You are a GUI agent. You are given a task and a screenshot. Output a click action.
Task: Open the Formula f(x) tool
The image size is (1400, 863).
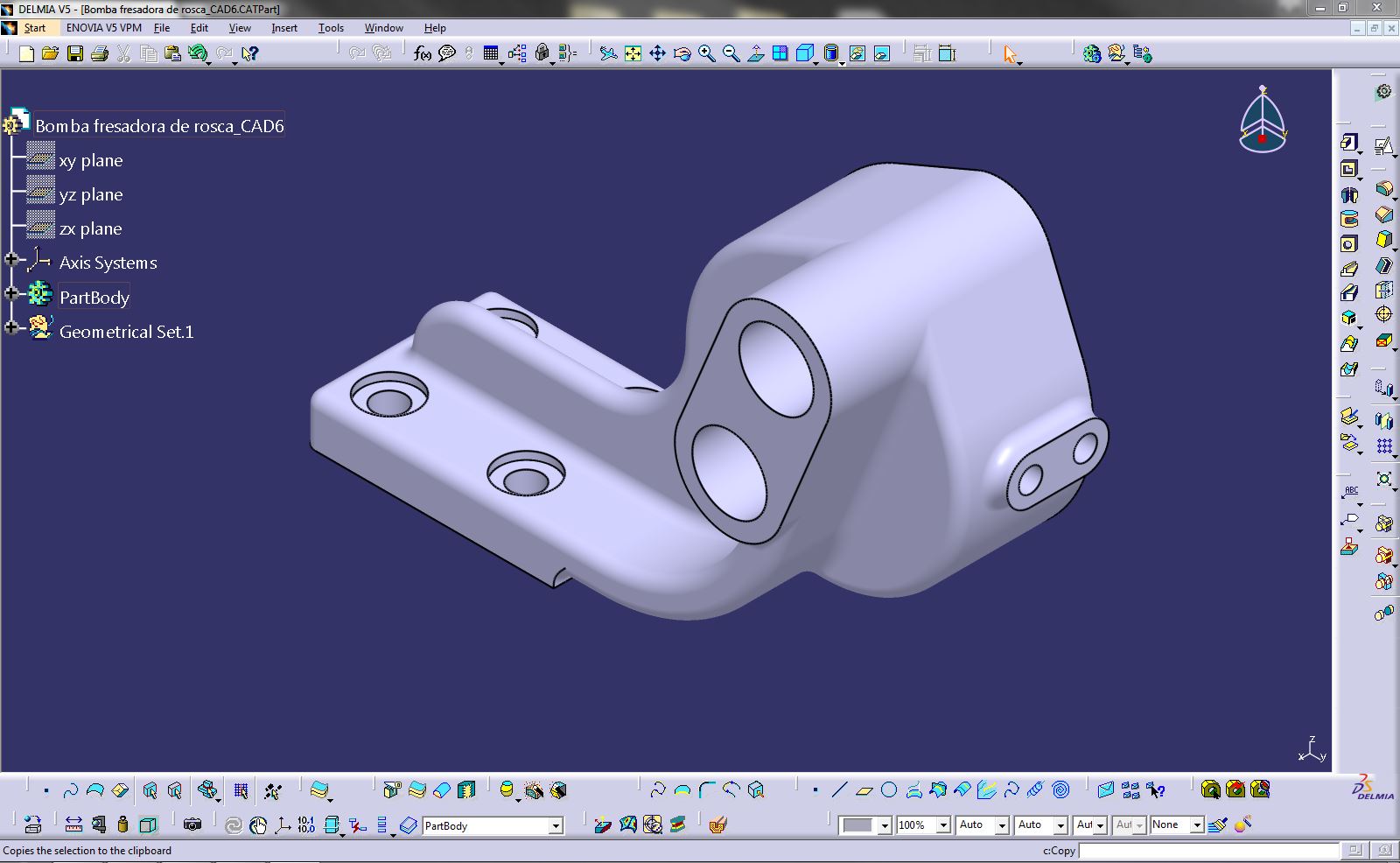423,54
